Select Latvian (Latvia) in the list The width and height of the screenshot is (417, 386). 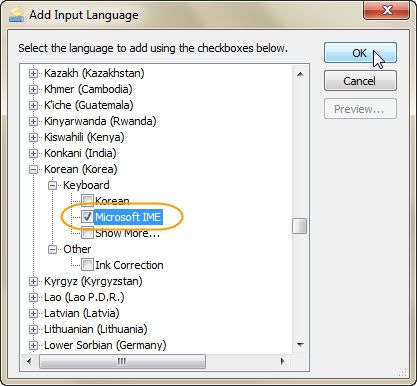[82, 313]
